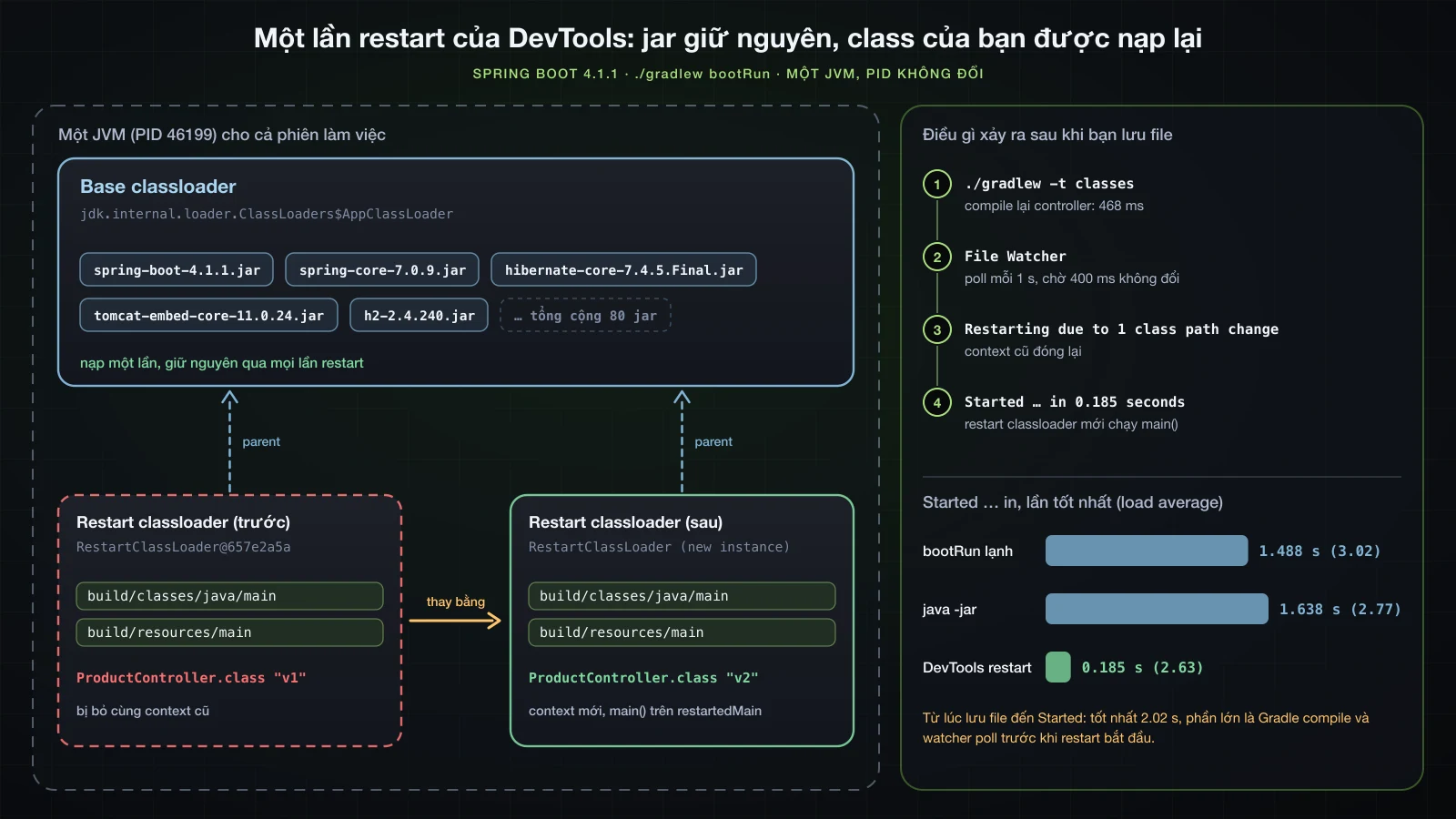Click the ProductController.class "v2" label
Viewport: 1456px width, 819px height.
click(643, 678)
